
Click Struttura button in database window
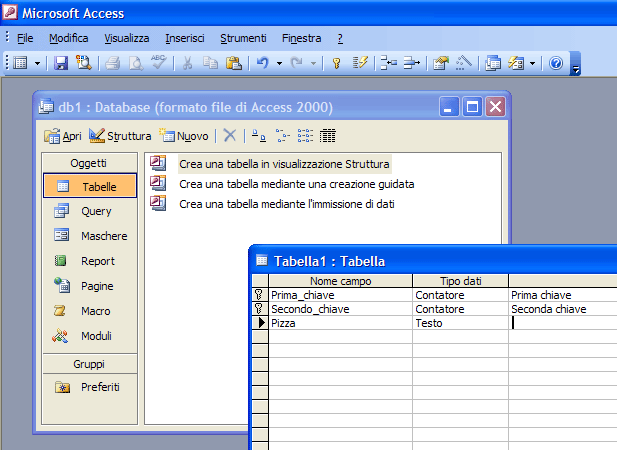[120, 136]
